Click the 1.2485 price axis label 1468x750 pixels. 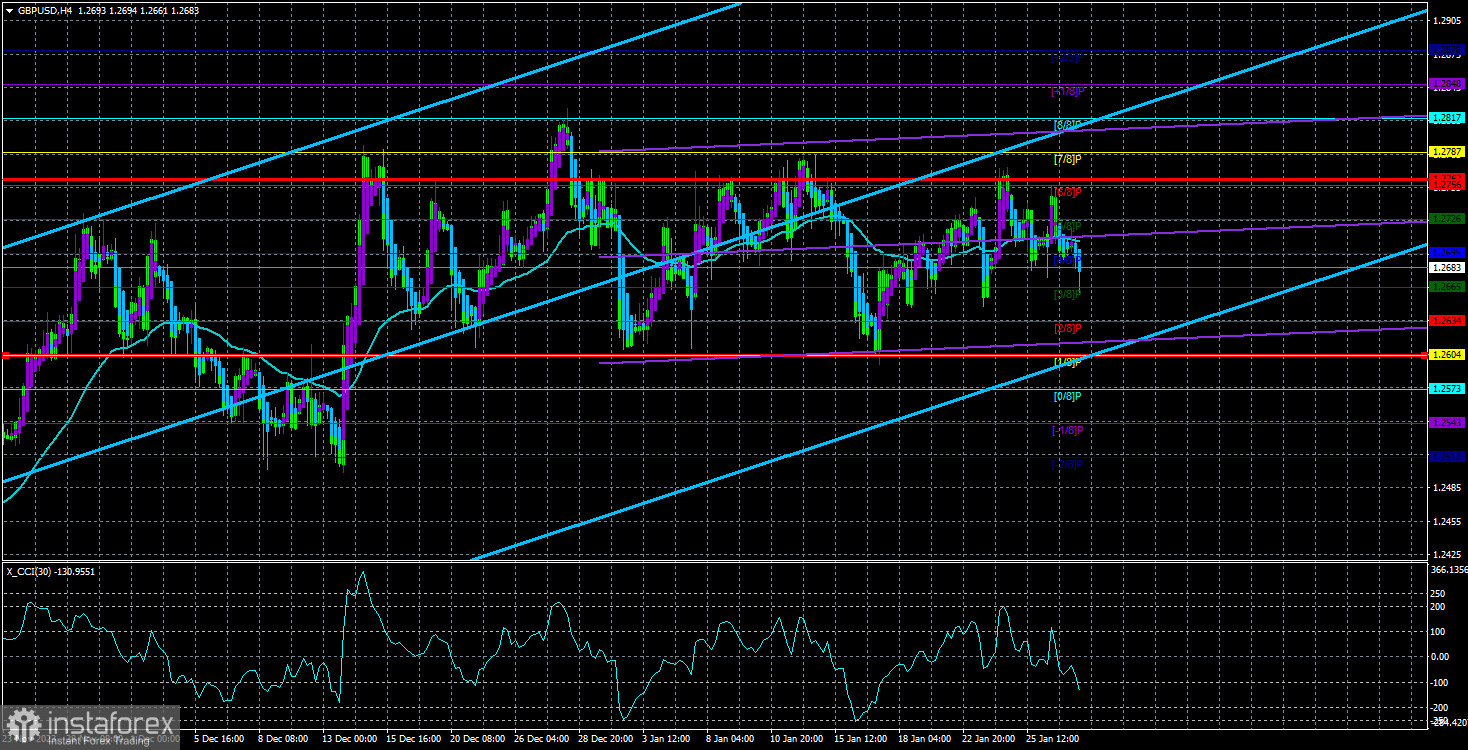pos(1447,488)
